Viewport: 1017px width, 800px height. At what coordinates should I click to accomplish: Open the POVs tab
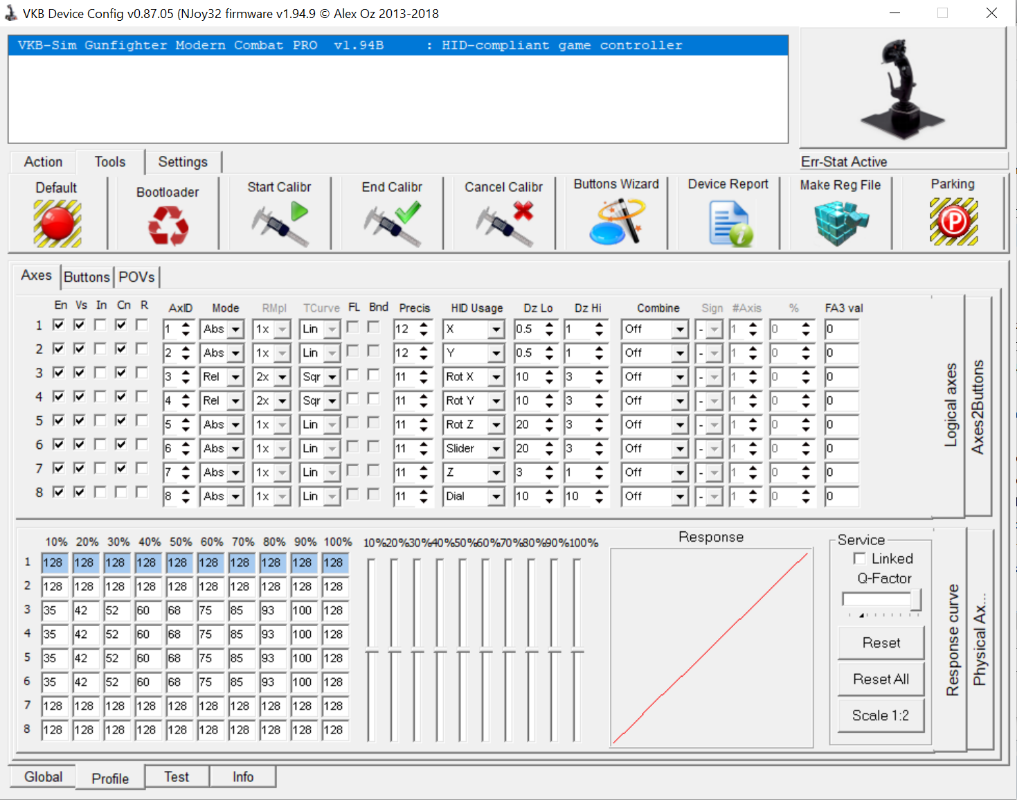(x=137, y=277)
